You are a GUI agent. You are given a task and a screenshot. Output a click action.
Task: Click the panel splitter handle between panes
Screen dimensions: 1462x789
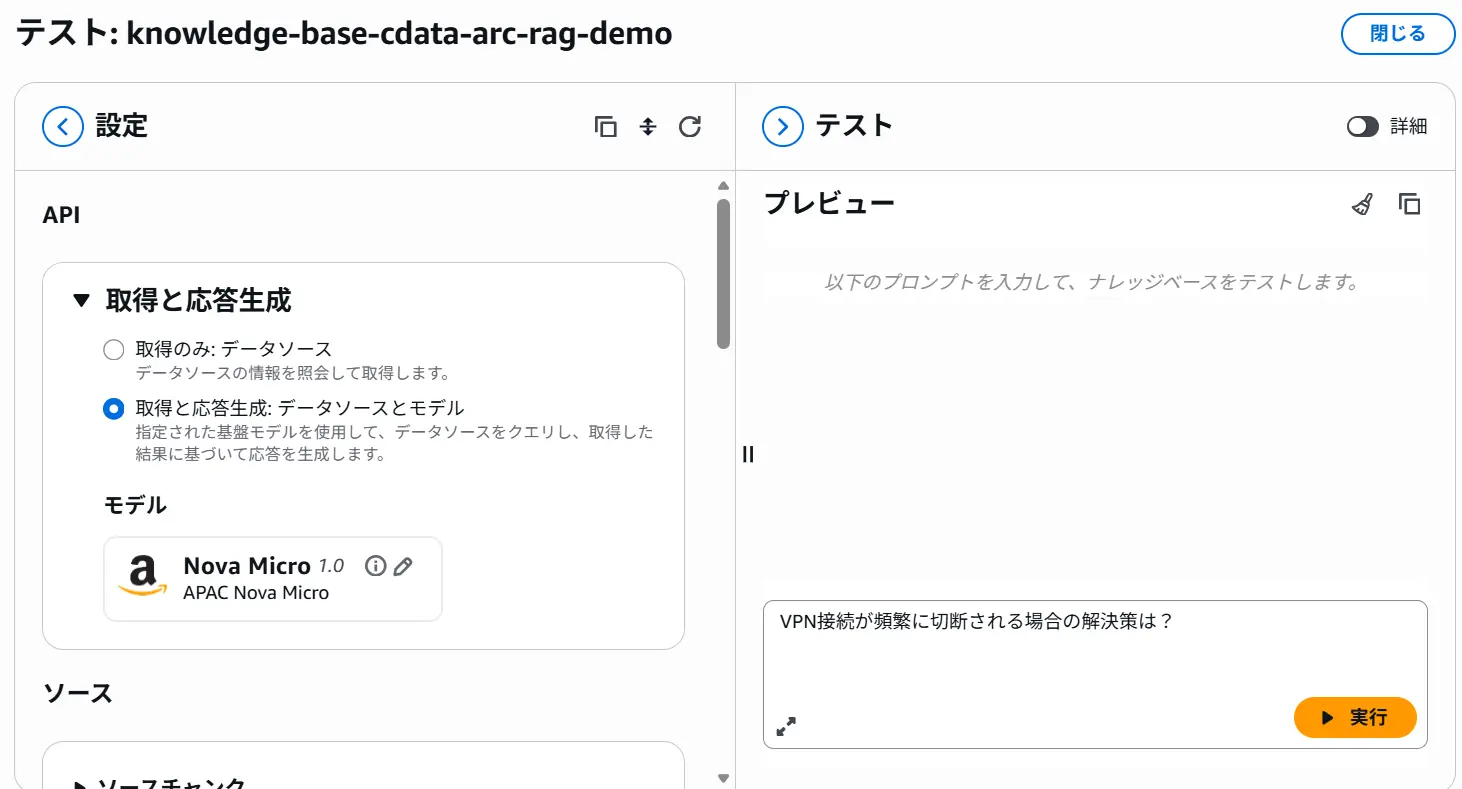748,454
